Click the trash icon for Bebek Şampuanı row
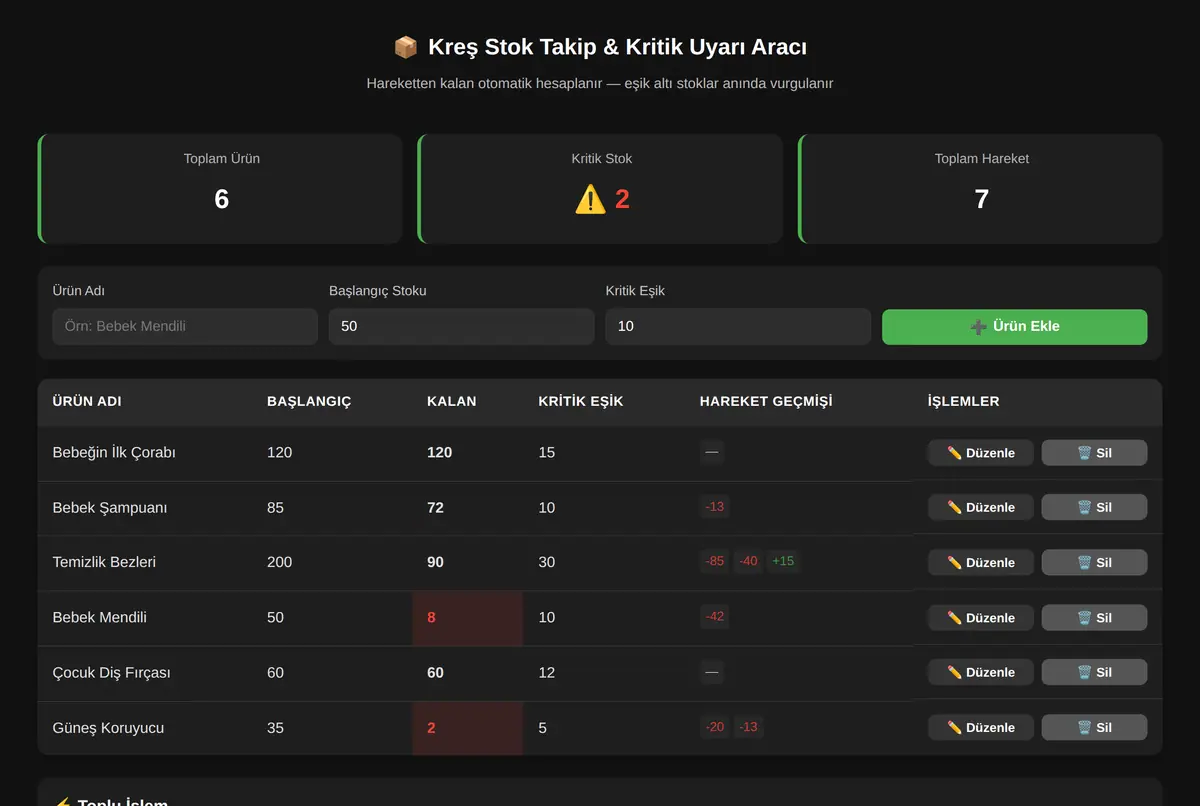The width and height of the screenshot is (1200, 806). point(1084,508)
